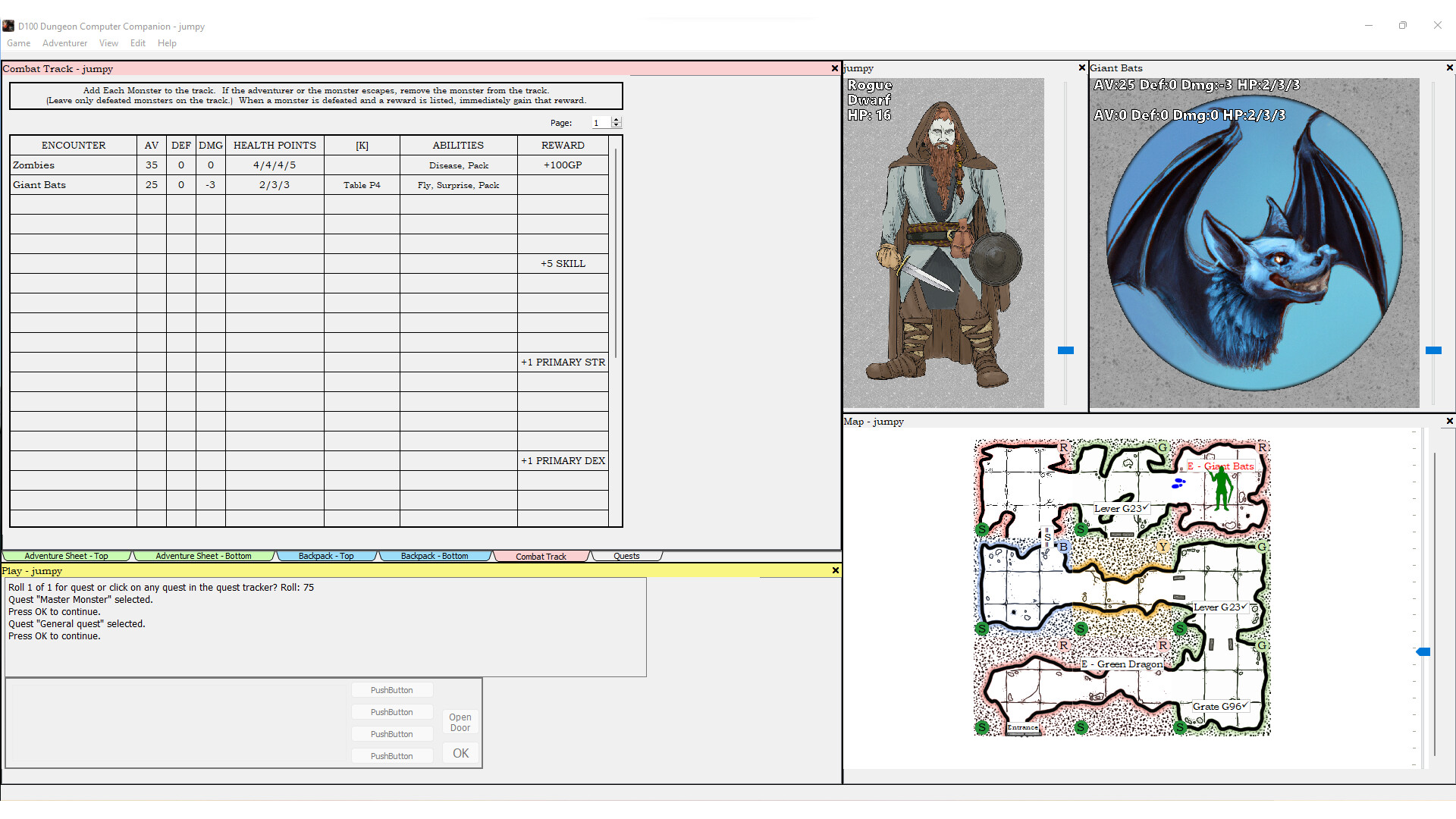
Task: Click the E - Green Dragon encounter marker
Action: point(1124,664)
